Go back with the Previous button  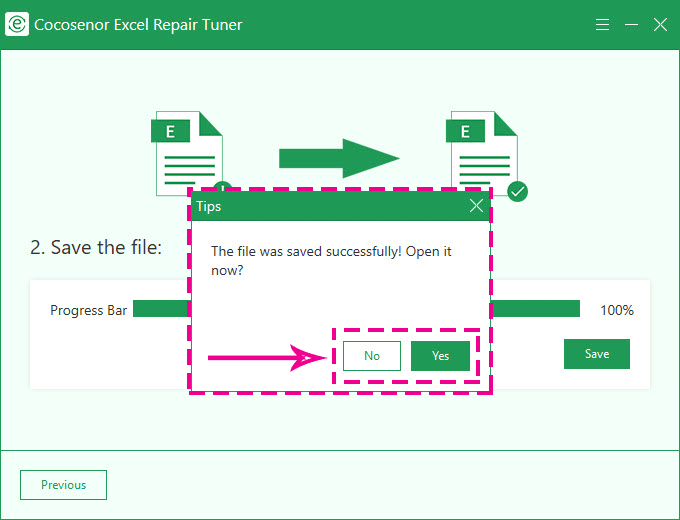tap(63, 485)
